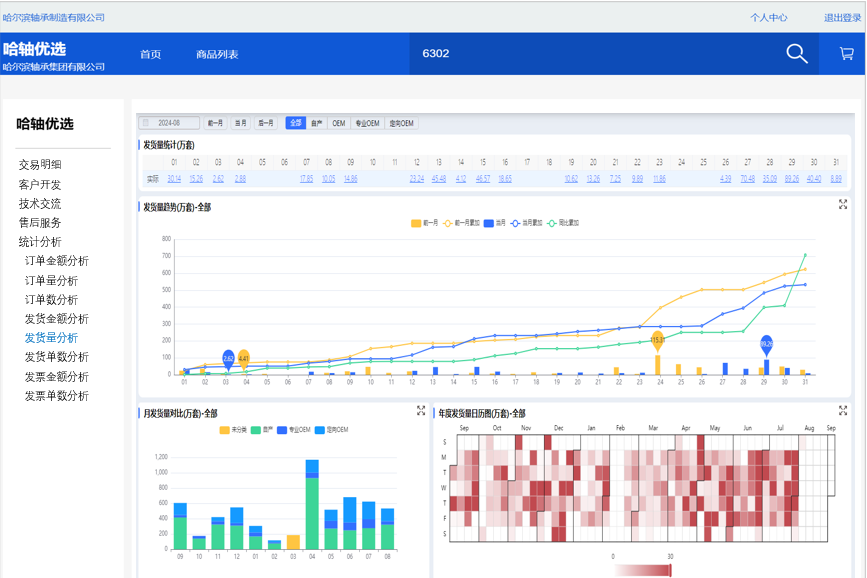Open 发货金额分析 in the sidebar
This screenshot has width=867, height=578.
(x=56, y=319)
